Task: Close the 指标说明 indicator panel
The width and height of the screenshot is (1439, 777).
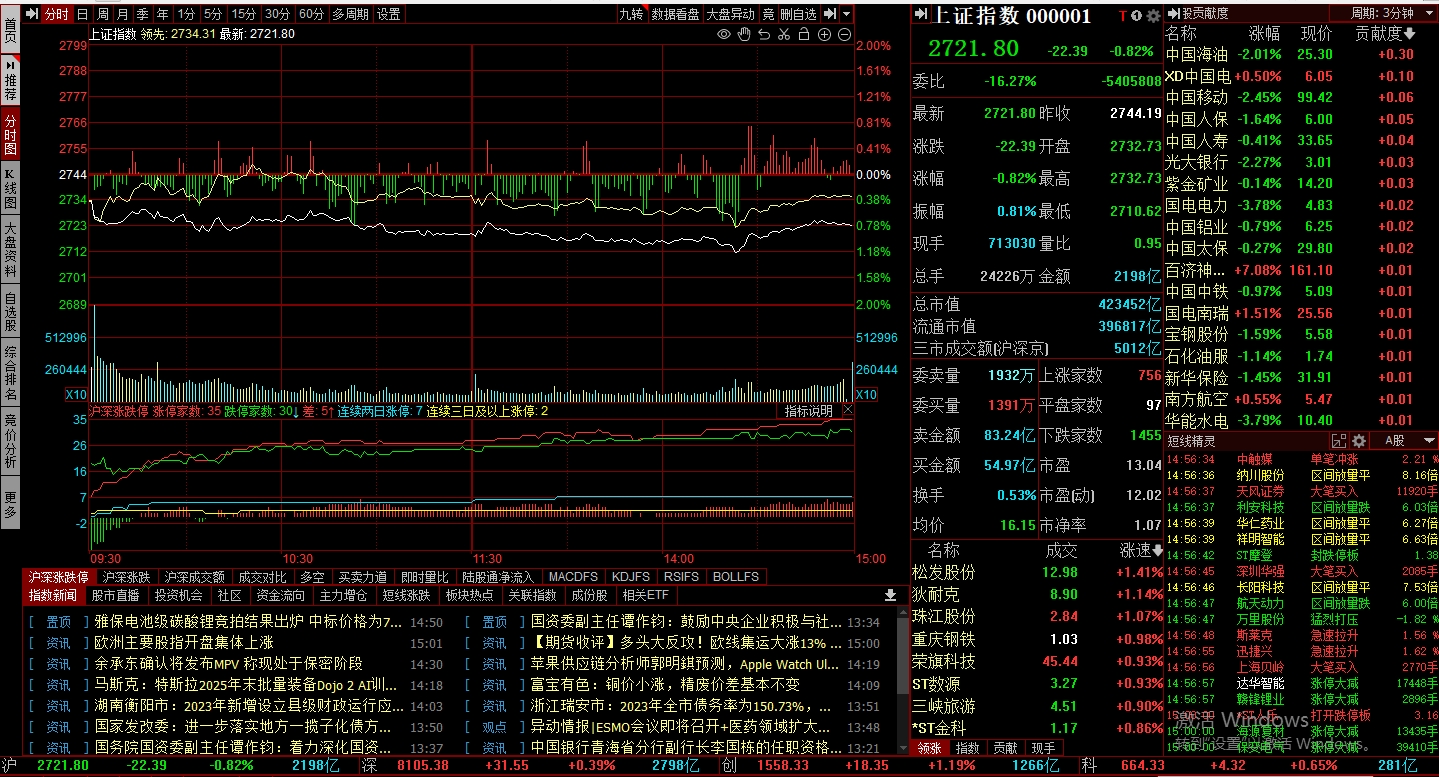Action: pyautogui.click(x=847, y=411)
